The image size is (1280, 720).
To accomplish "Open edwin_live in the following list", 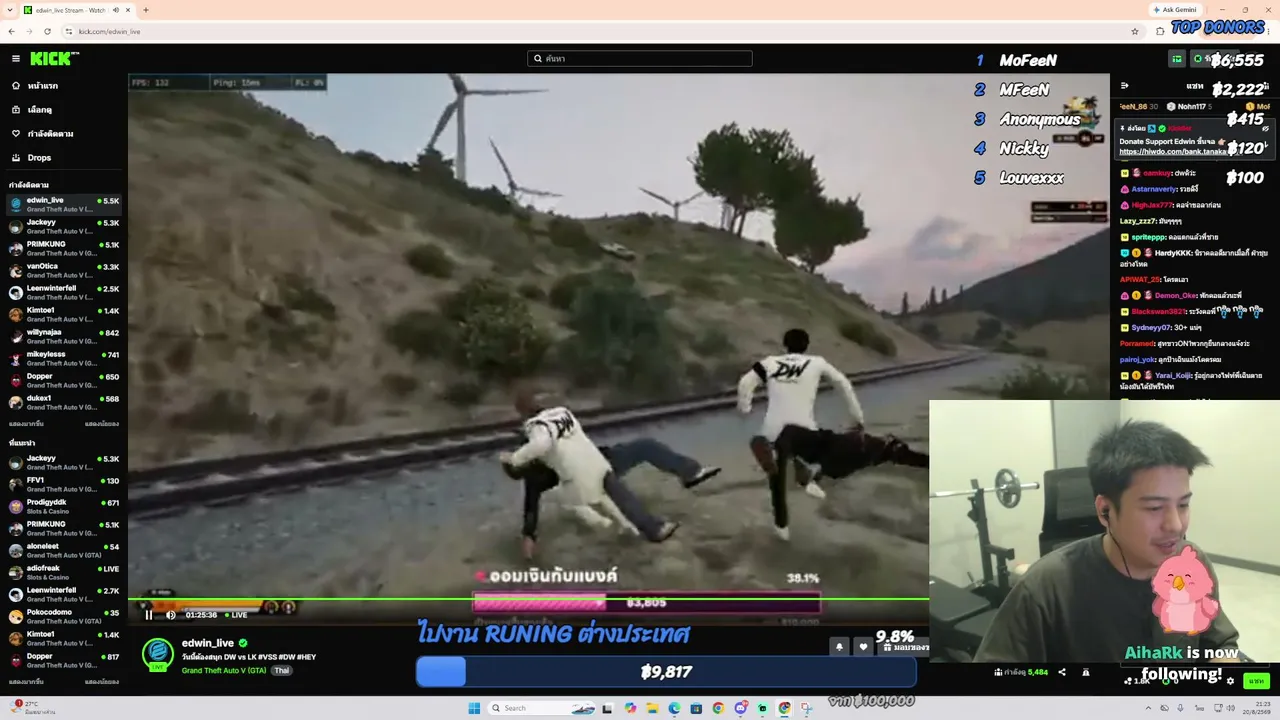I will [x=64, y=204].
